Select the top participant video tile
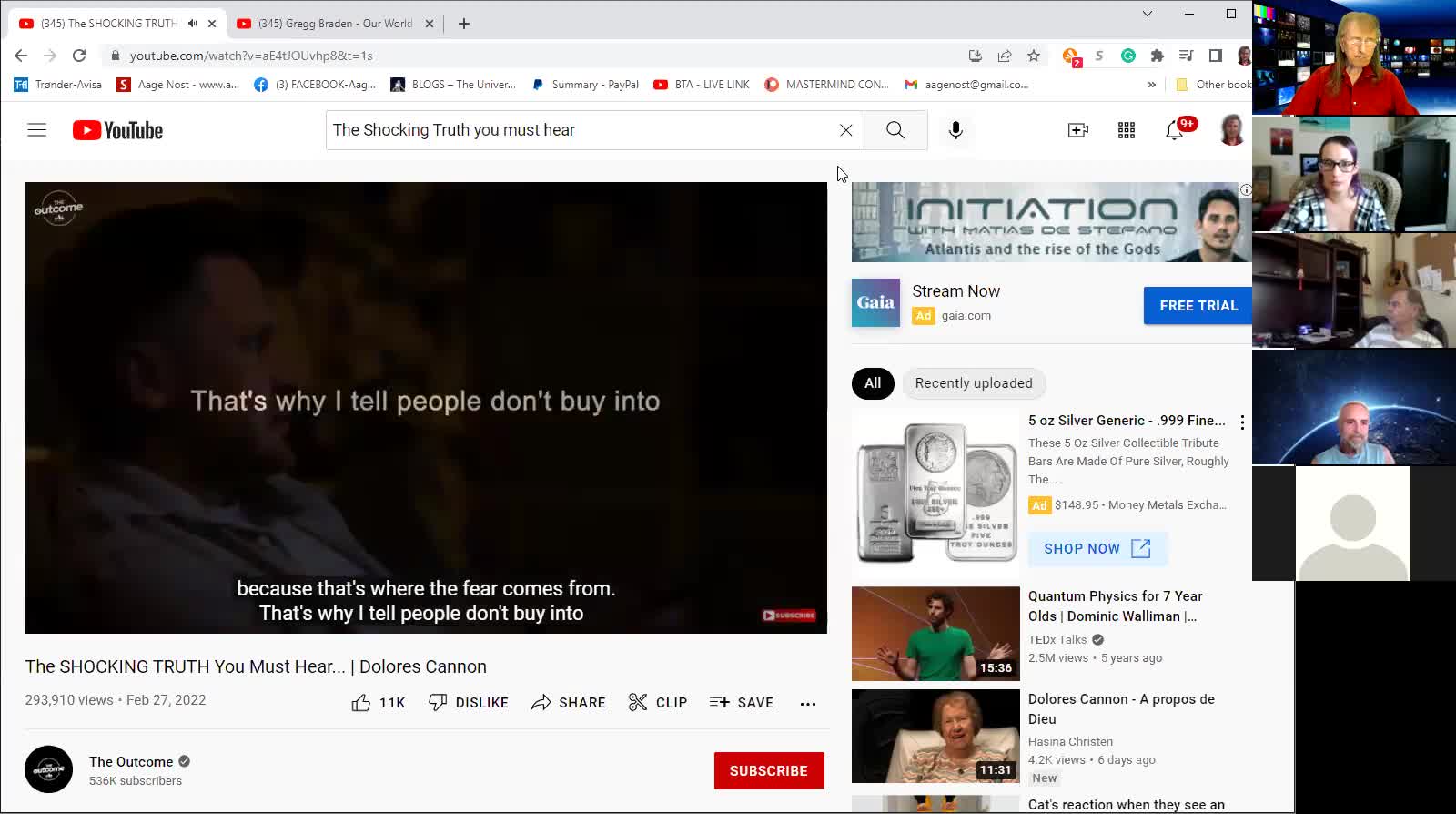This screenshot has height=814, width=1456. (1354, 57)
